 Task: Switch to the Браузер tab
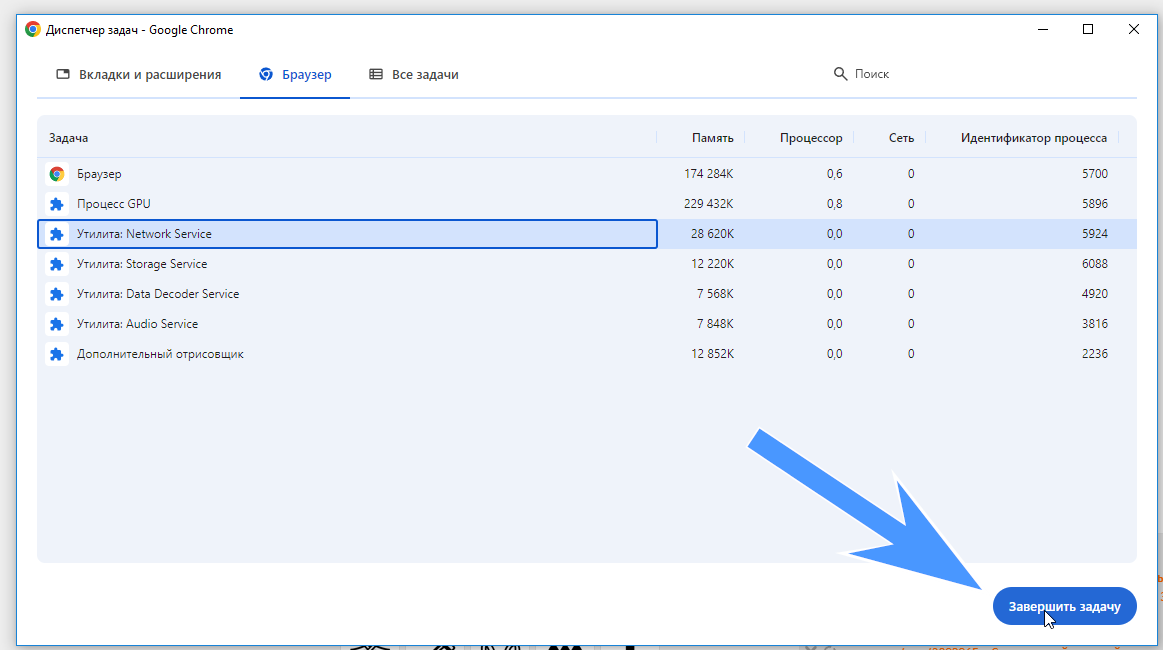(x=295, y=74)
